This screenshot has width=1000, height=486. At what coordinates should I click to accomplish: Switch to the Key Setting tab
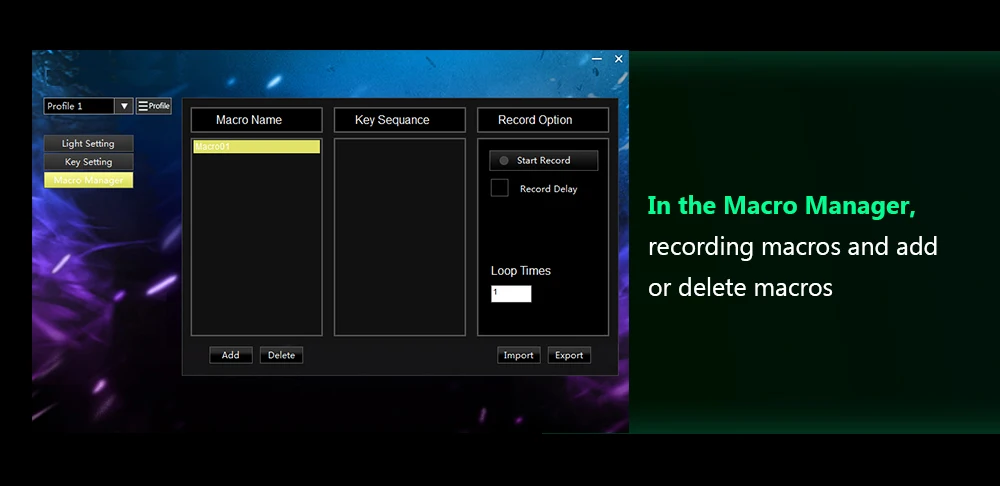click(x=89, y=162)
